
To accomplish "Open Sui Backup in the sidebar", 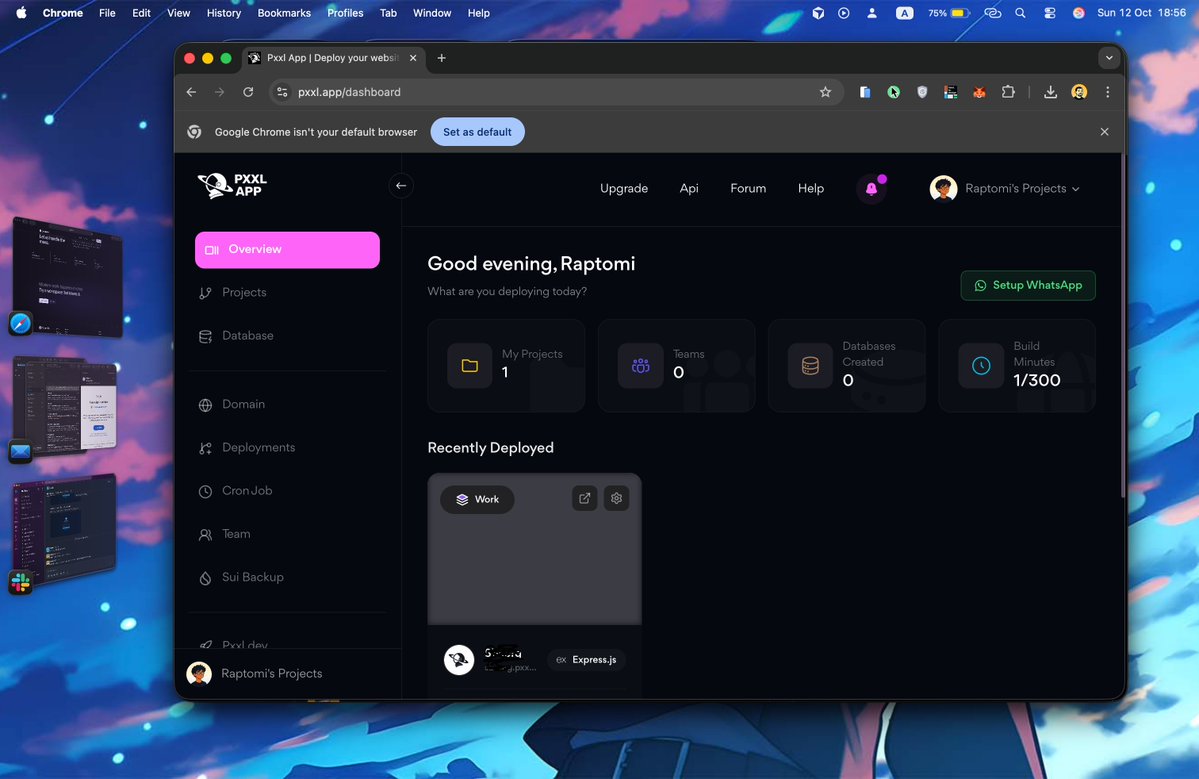I will point(252,577).
